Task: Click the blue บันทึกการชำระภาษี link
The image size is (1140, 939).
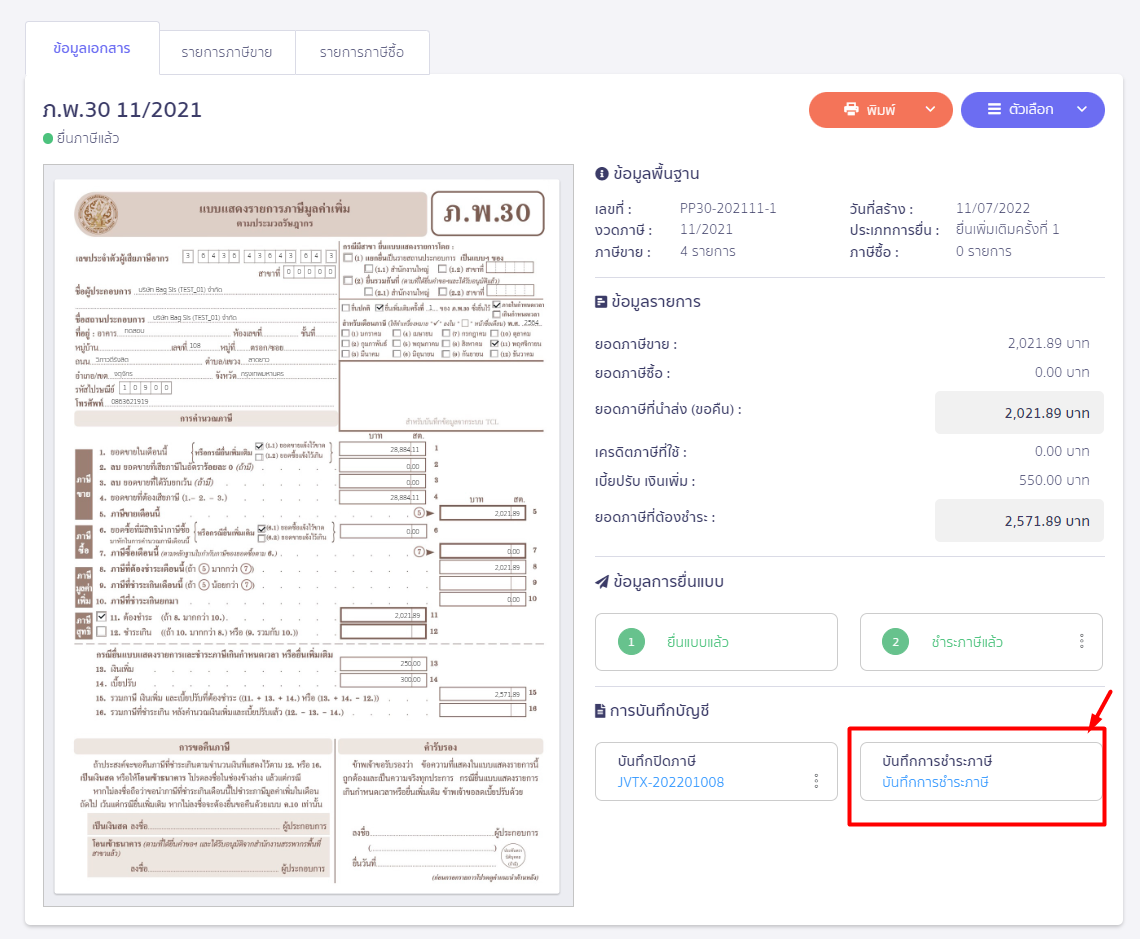Action: tap(935, 782)
